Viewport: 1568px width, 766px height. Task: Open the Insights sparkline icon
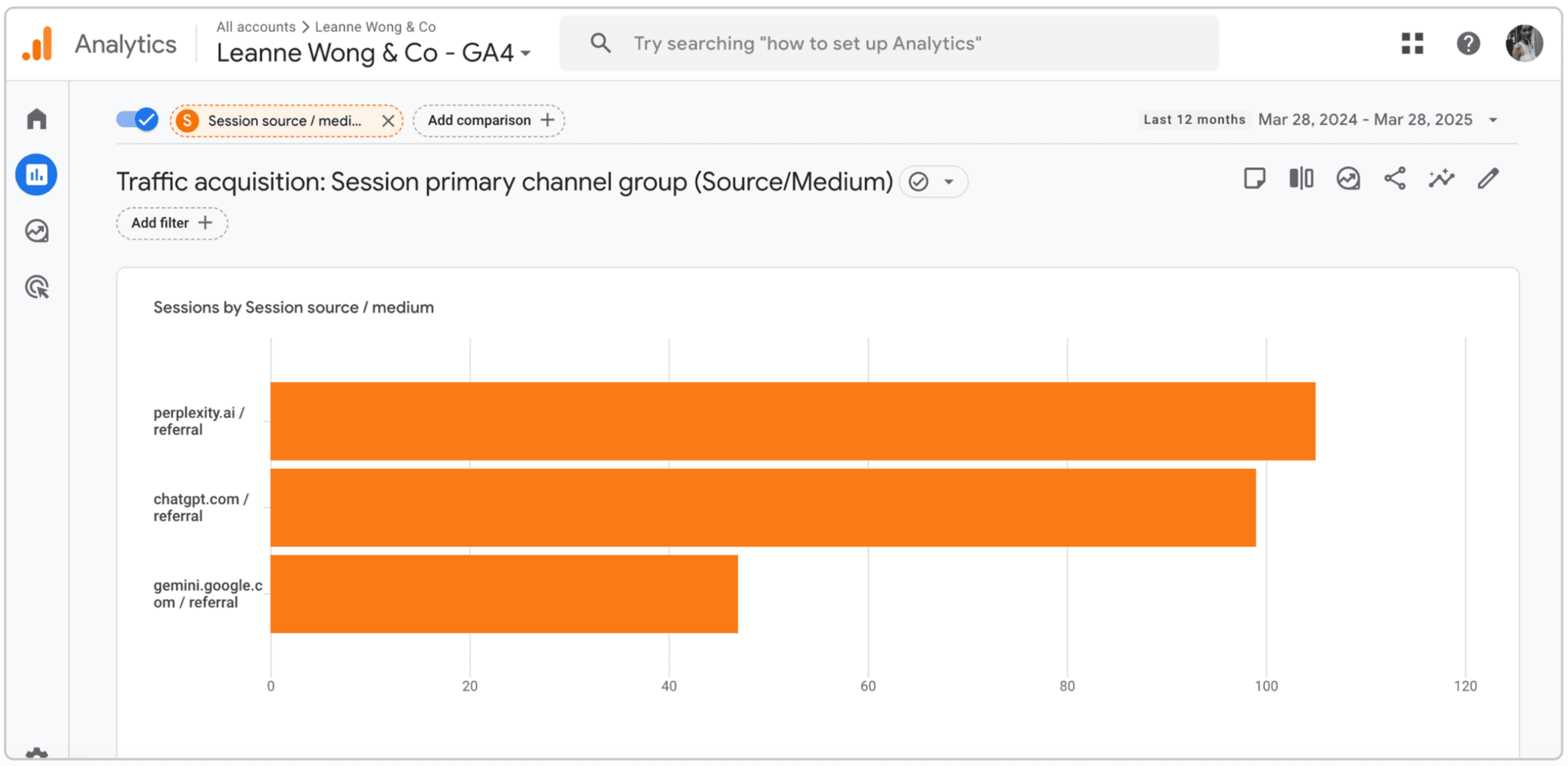click(1441, 179)
